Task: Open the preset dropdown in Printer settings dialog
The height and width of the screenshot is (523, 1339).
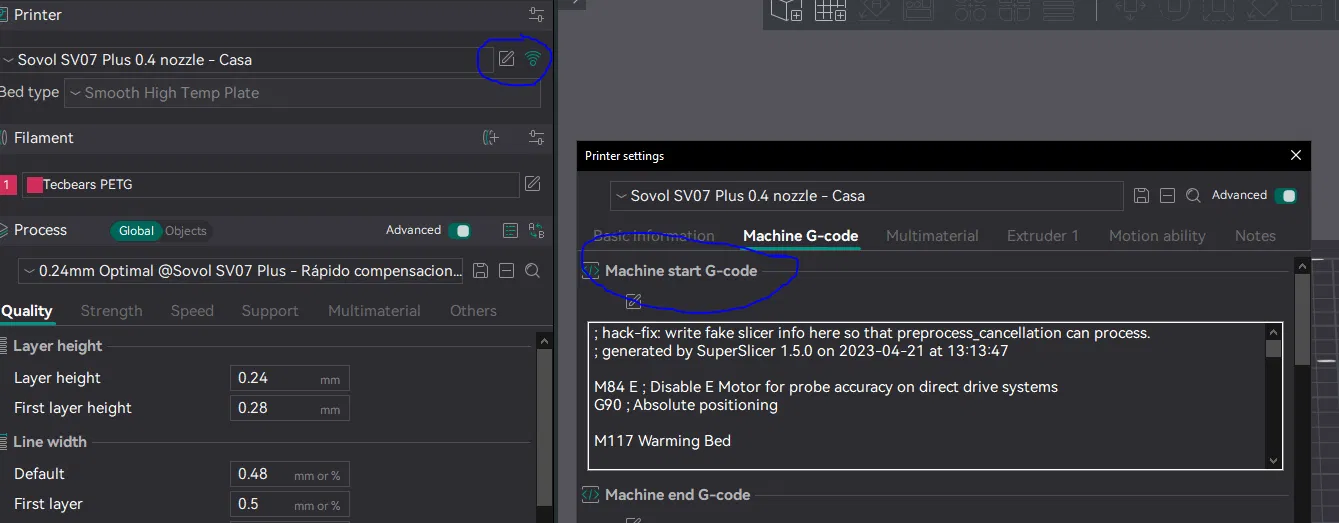Action: [x=867, y=196]
